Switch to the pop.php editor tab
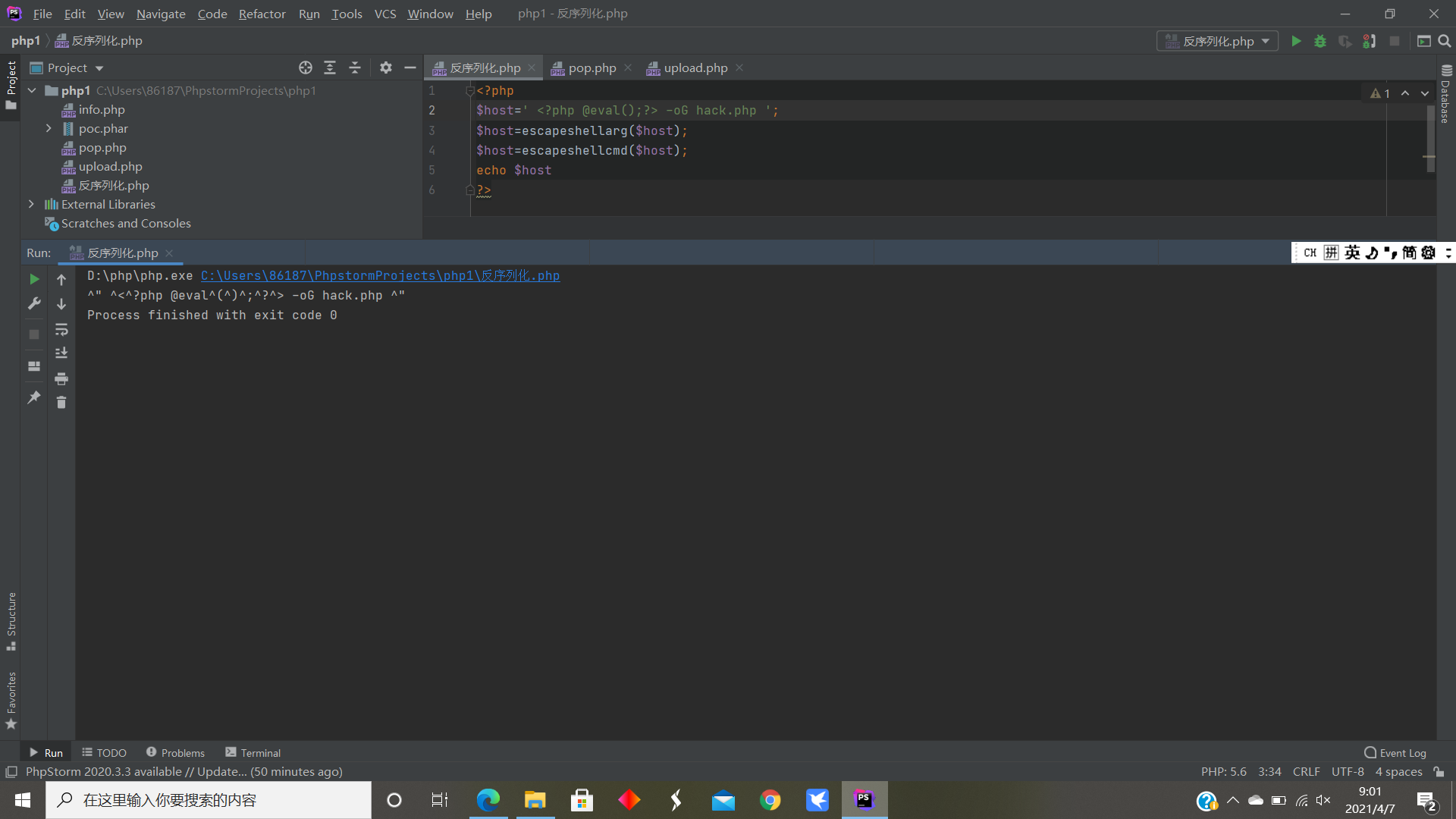The width and height of the screenshot is (1456, 819). [593, 67]
